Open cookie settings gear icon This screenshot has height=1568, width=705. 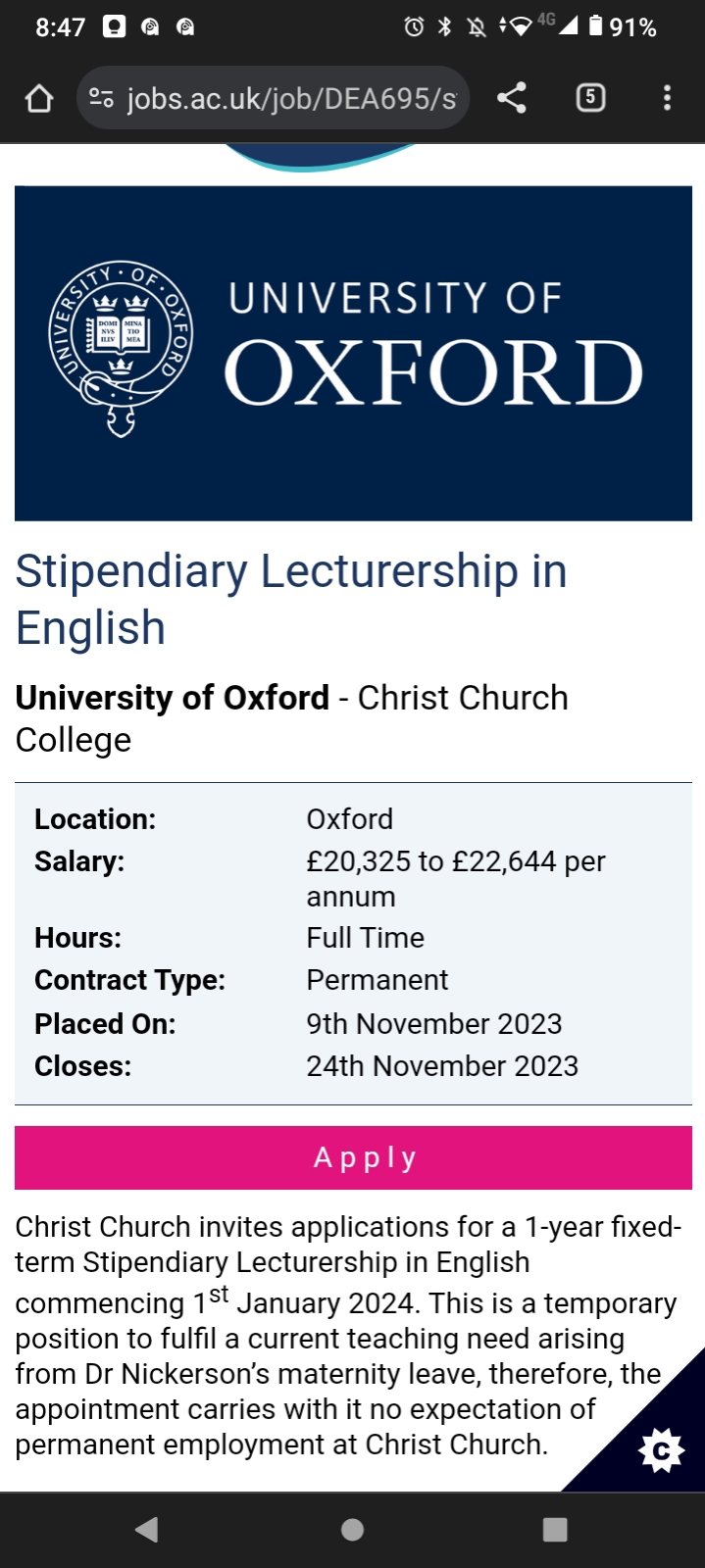661,1450
